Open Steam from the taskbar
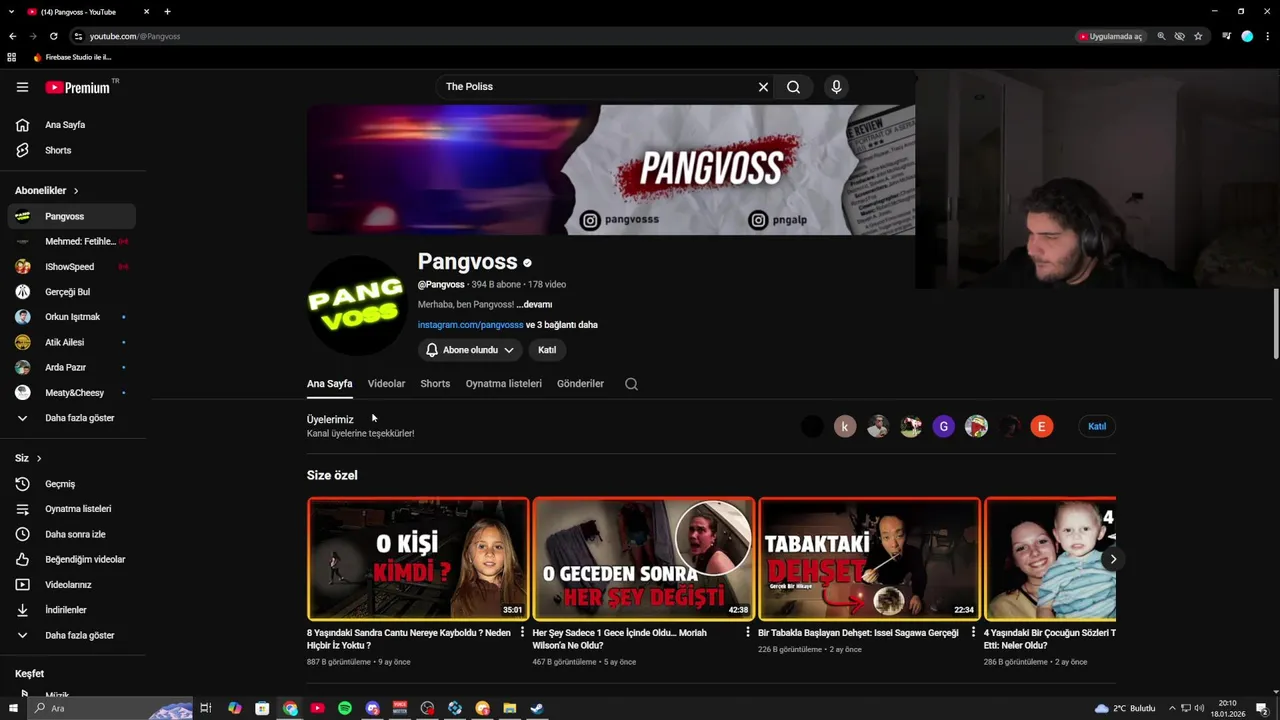The image size is (1280, 720). [537, 708]
